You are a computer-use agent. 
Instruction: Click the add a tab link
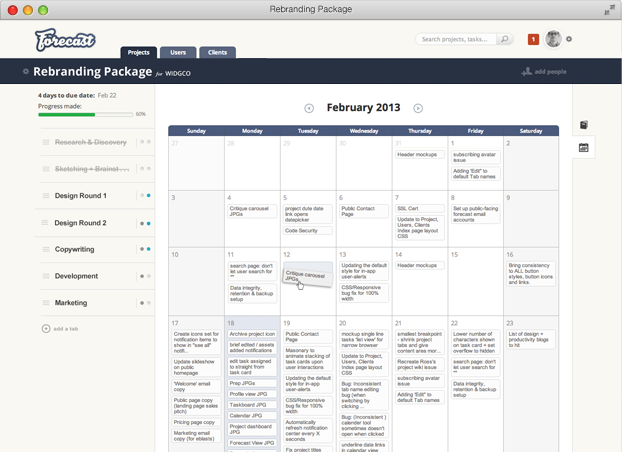(66, 329)
